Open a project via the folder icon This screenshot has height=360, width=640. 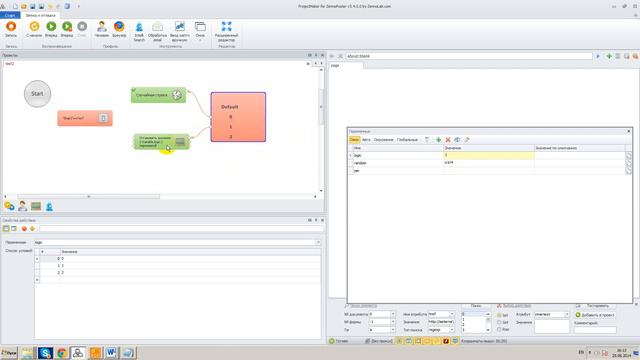point(24,7)
